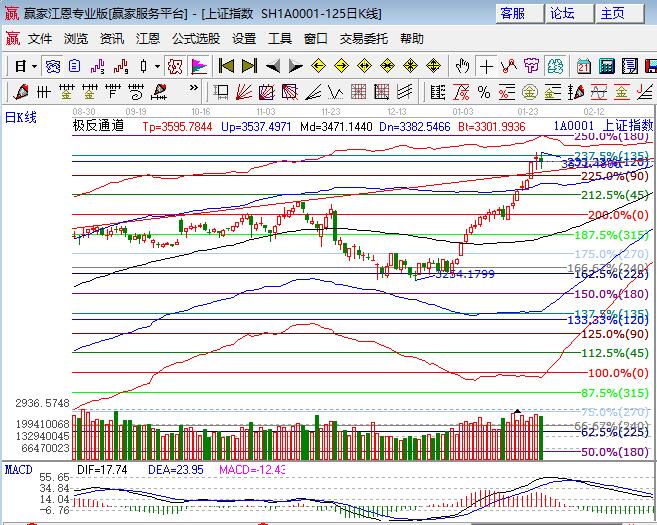This screenshot has height=525, width=657.
Task: Jump to last bar with skip-end arrow
Action: pos(249,66)
